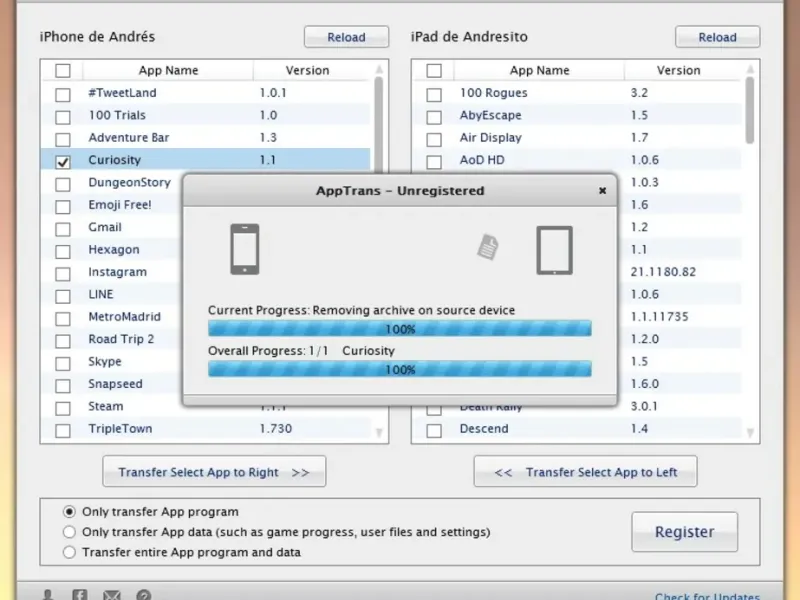Tick the Skype checkbox
800x600 pixels.
(63, 363)
